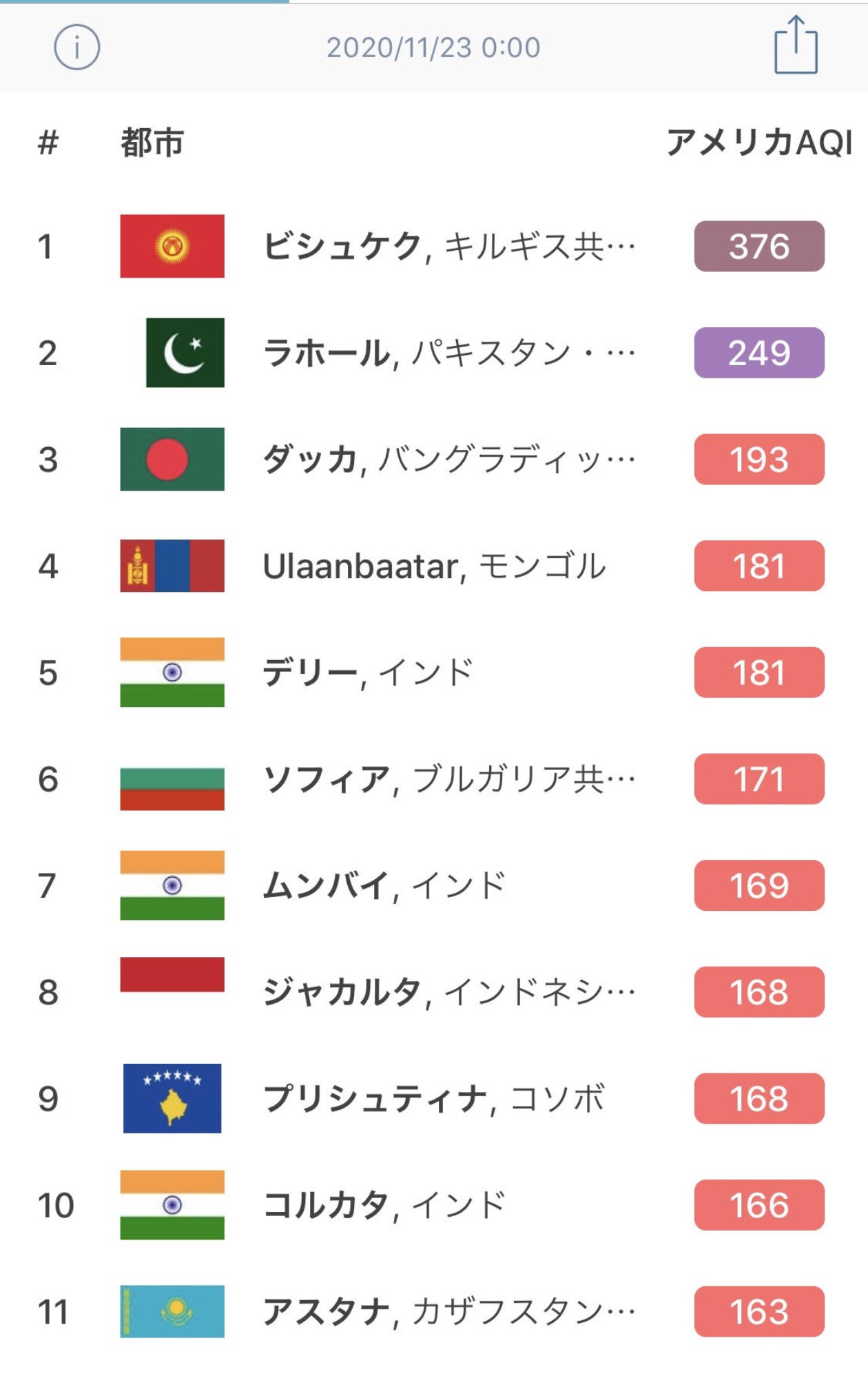Tap the 都市 column header
Screen dimensions: 868x1378
coord(152,143)
